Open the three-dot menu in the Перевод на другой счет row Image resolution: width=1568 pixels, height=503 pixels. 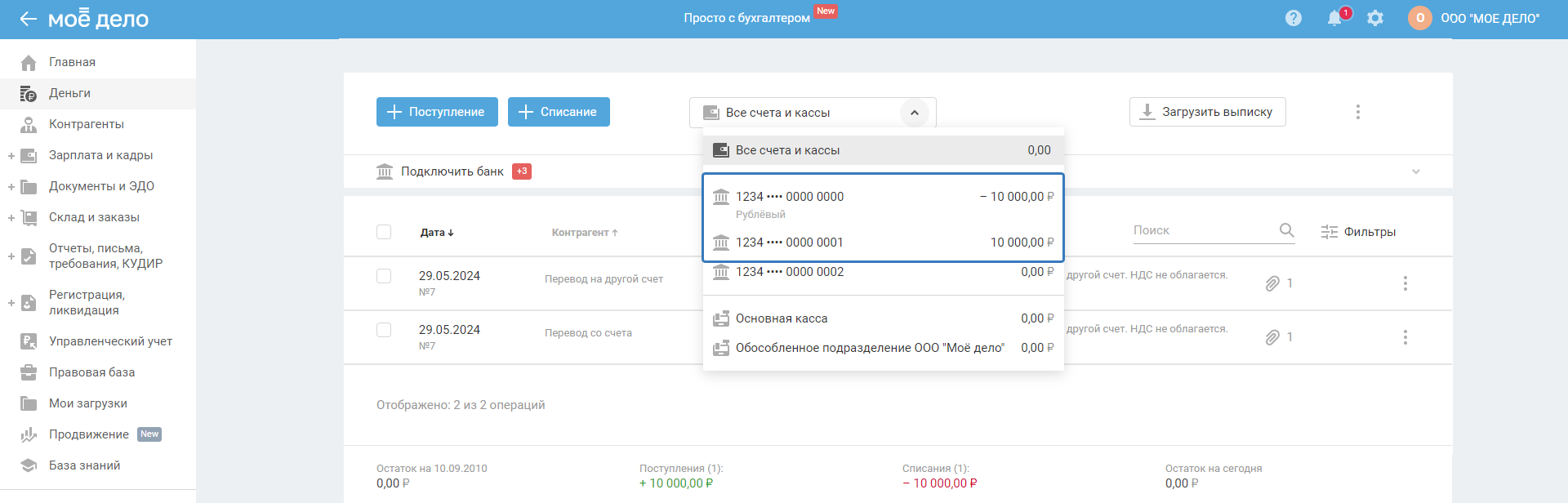[1405, 283]
